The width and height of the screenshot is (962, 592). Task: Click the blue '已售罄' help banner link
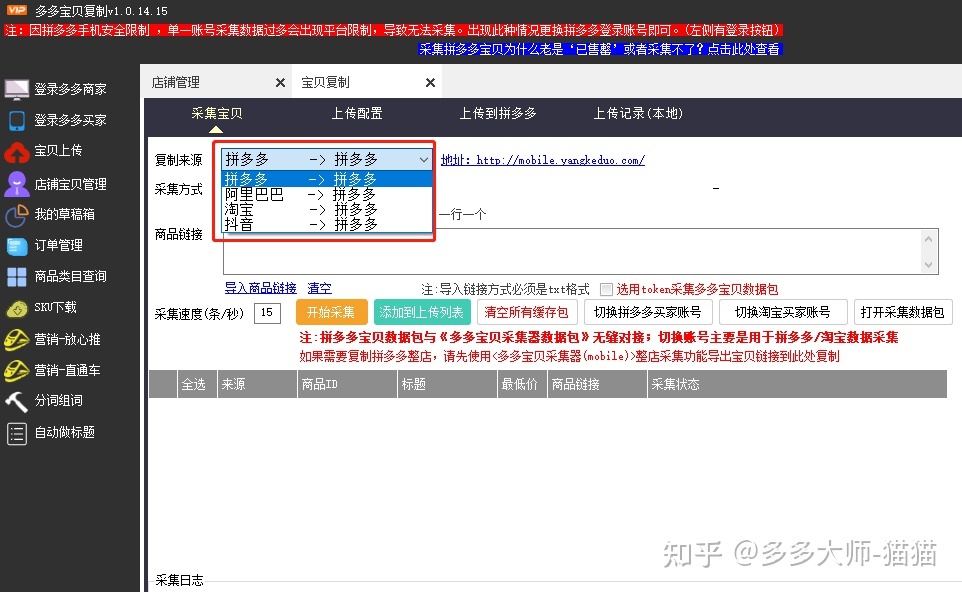[x=600, y=49]
